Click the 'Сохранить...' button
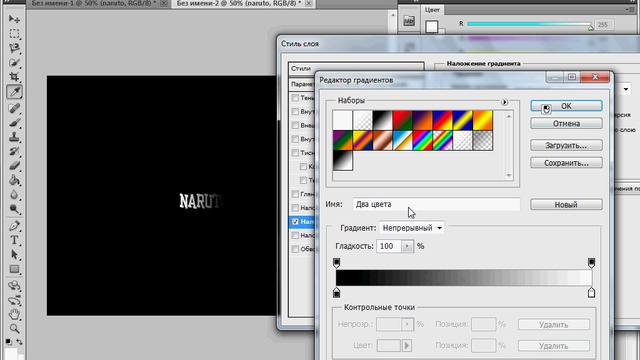The width and height of the screenshot is (640, 360). [566, 163]
